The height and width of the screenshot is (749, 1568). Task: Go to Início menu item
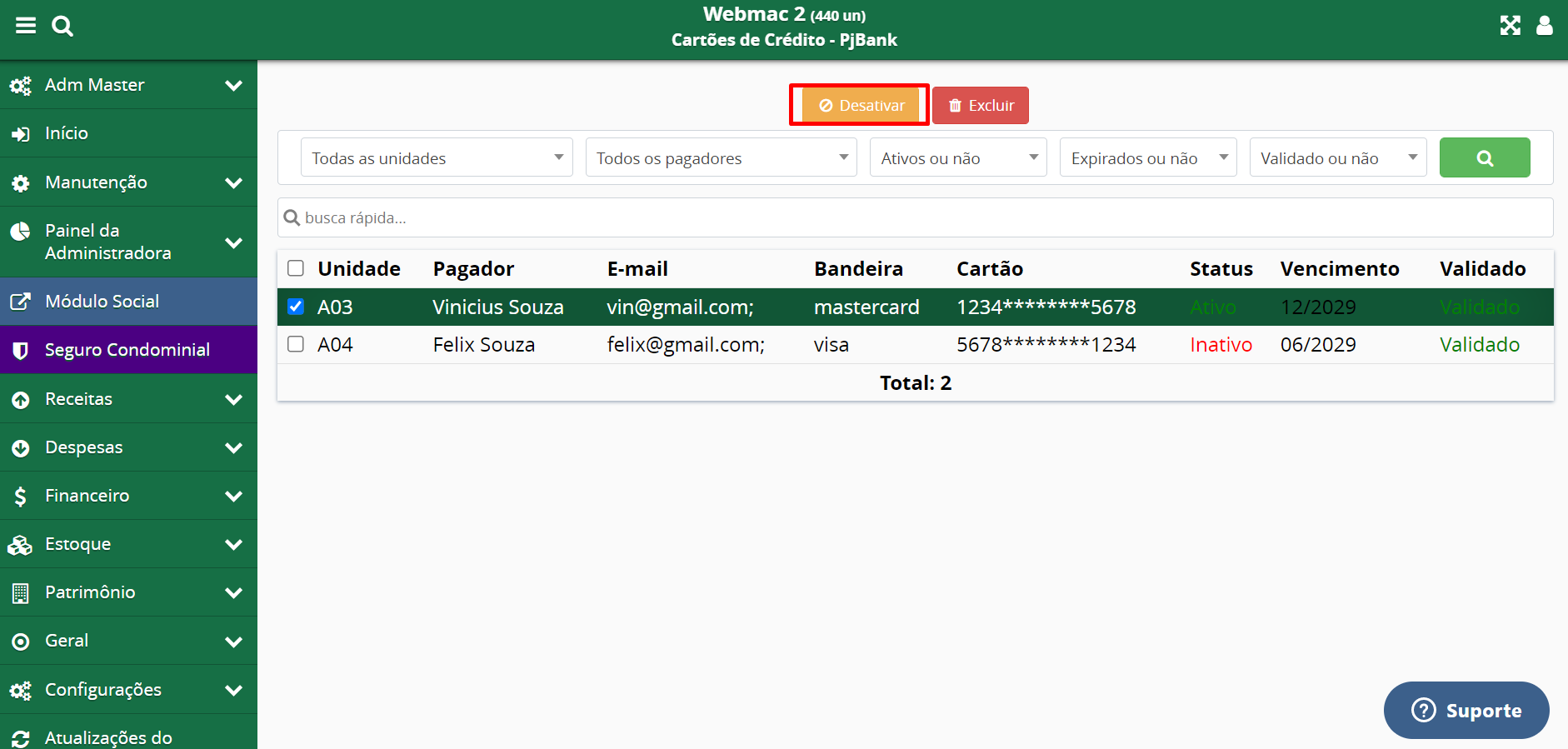point(128,133)
